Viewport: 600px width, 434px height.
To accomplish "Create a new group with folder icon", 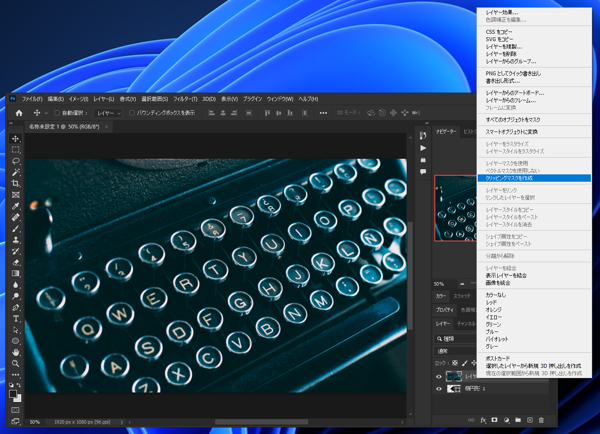I will click(518, 420).
